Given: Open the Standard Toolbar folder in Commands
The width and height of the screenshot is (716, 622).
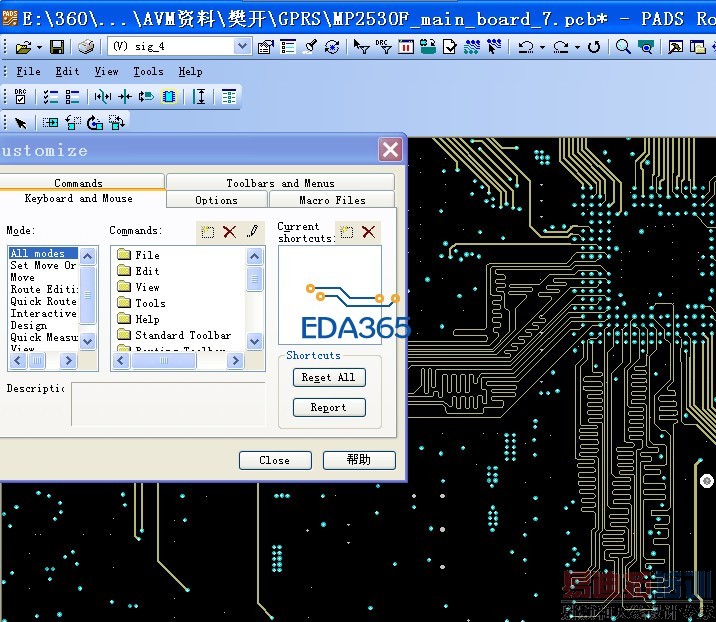Looking at the screenshot, I should coord(182,335).
